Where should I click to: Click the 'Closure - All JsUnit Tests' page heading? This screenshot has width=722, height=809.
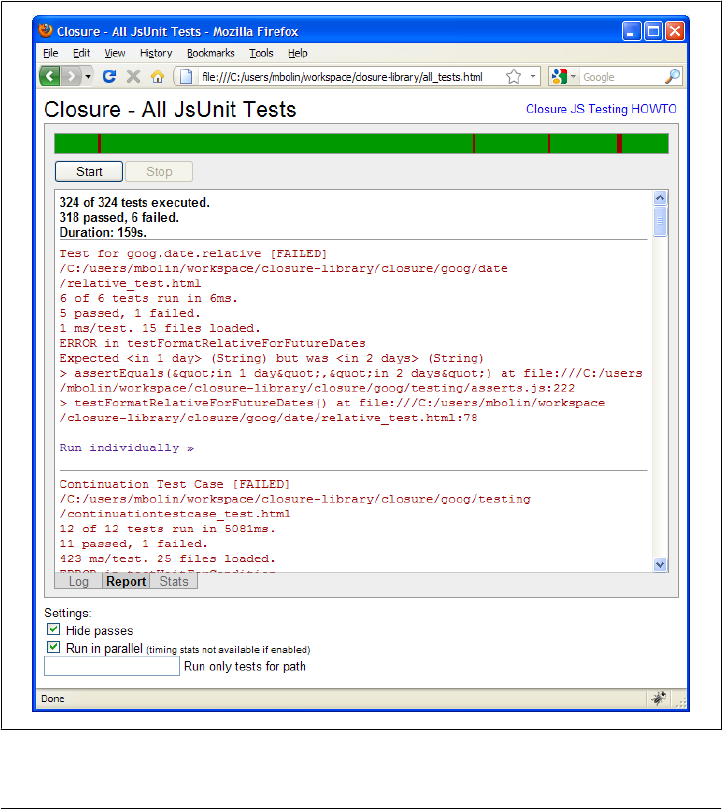170,109
